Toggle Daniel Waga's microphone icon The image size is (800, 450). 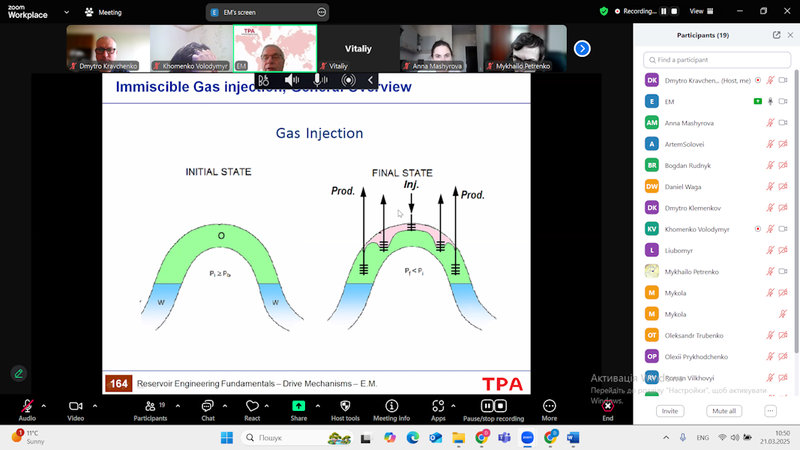[x=770, y=186]
